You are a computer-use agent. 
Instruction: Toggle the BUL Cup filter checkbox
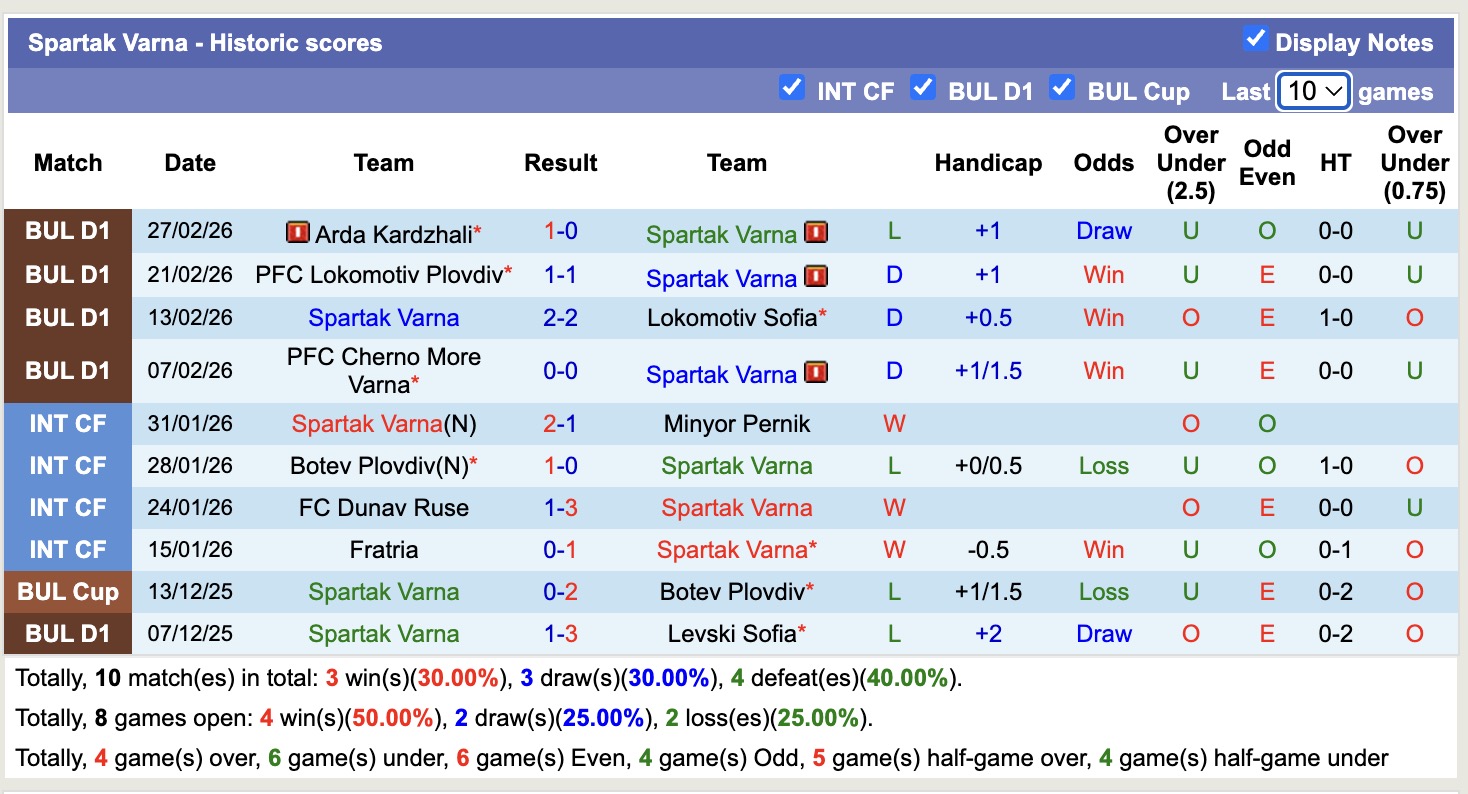pos(1061,89)
